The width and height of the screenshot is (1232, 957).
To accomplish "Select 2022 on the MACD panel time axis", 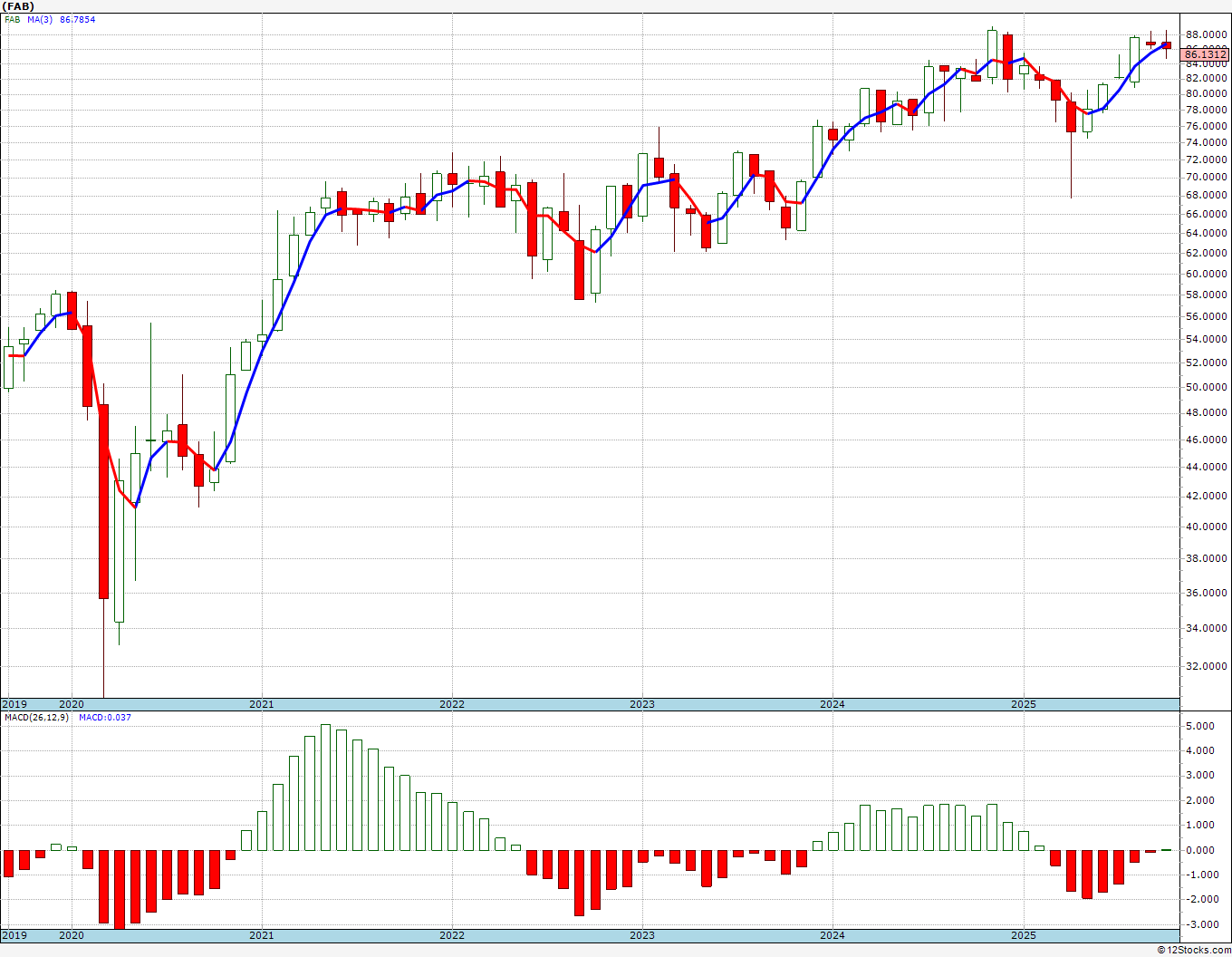I will [x=452, y=935].
